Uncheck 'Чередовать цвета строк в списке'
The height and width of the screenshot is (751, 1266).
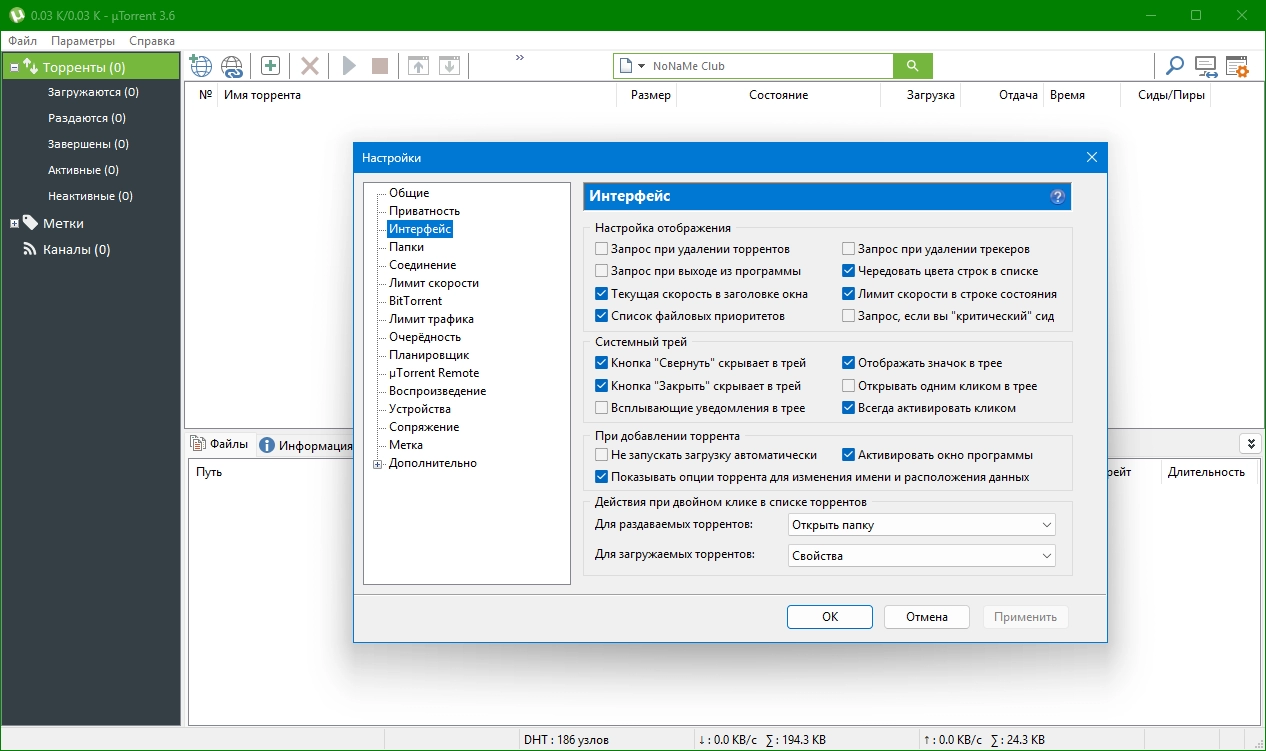[849, 271]
